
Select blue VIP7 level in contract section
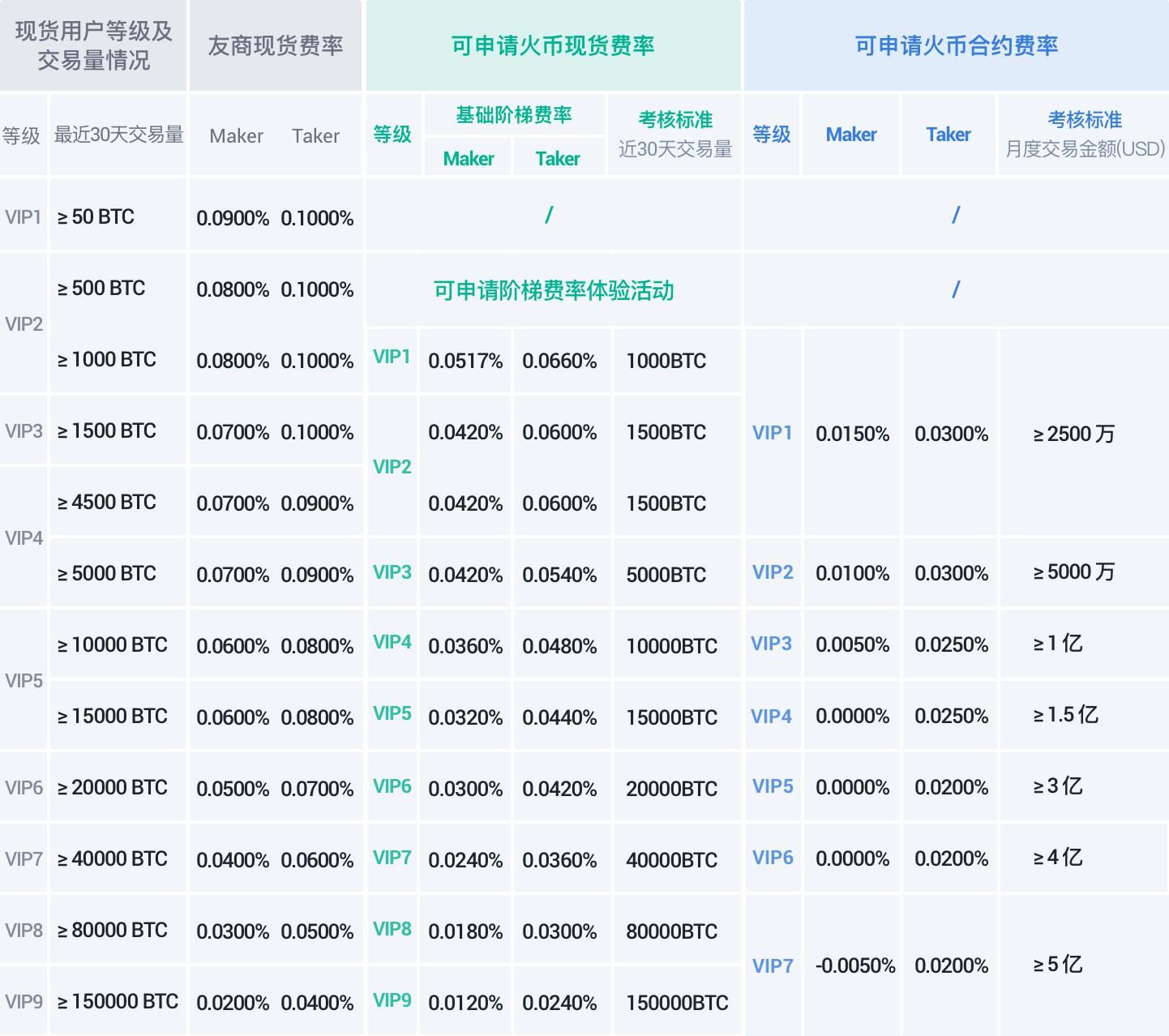(773, 965)
